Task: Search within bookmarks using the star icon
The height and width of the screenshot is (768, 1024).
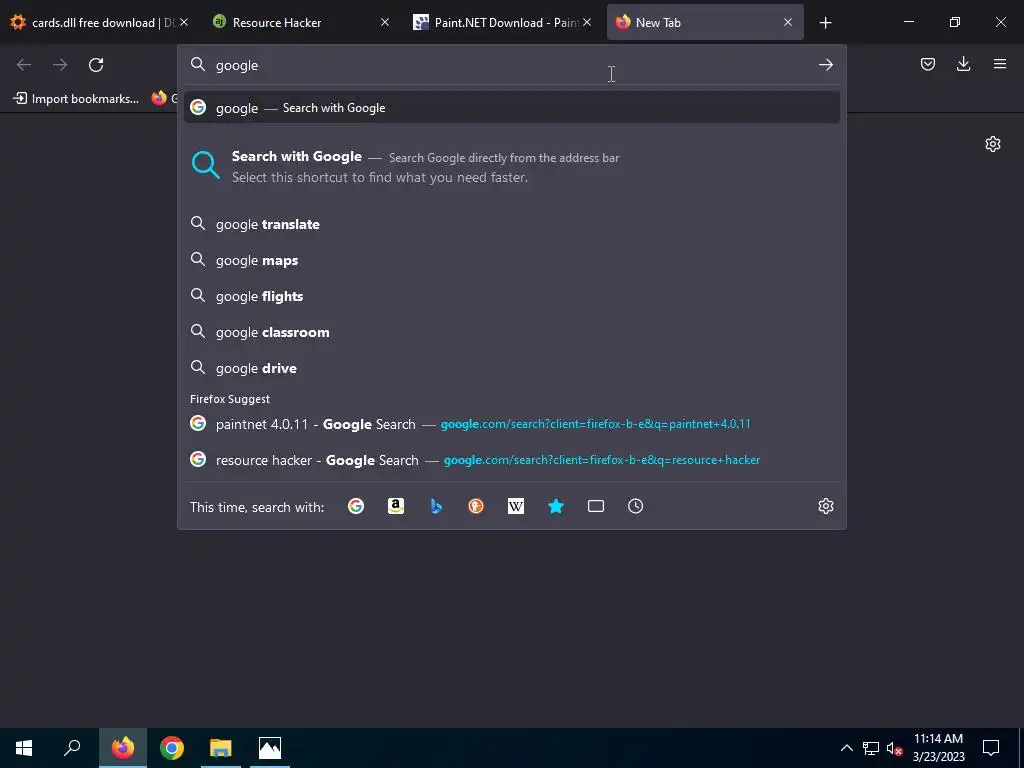Action: [x=556, y=506]
